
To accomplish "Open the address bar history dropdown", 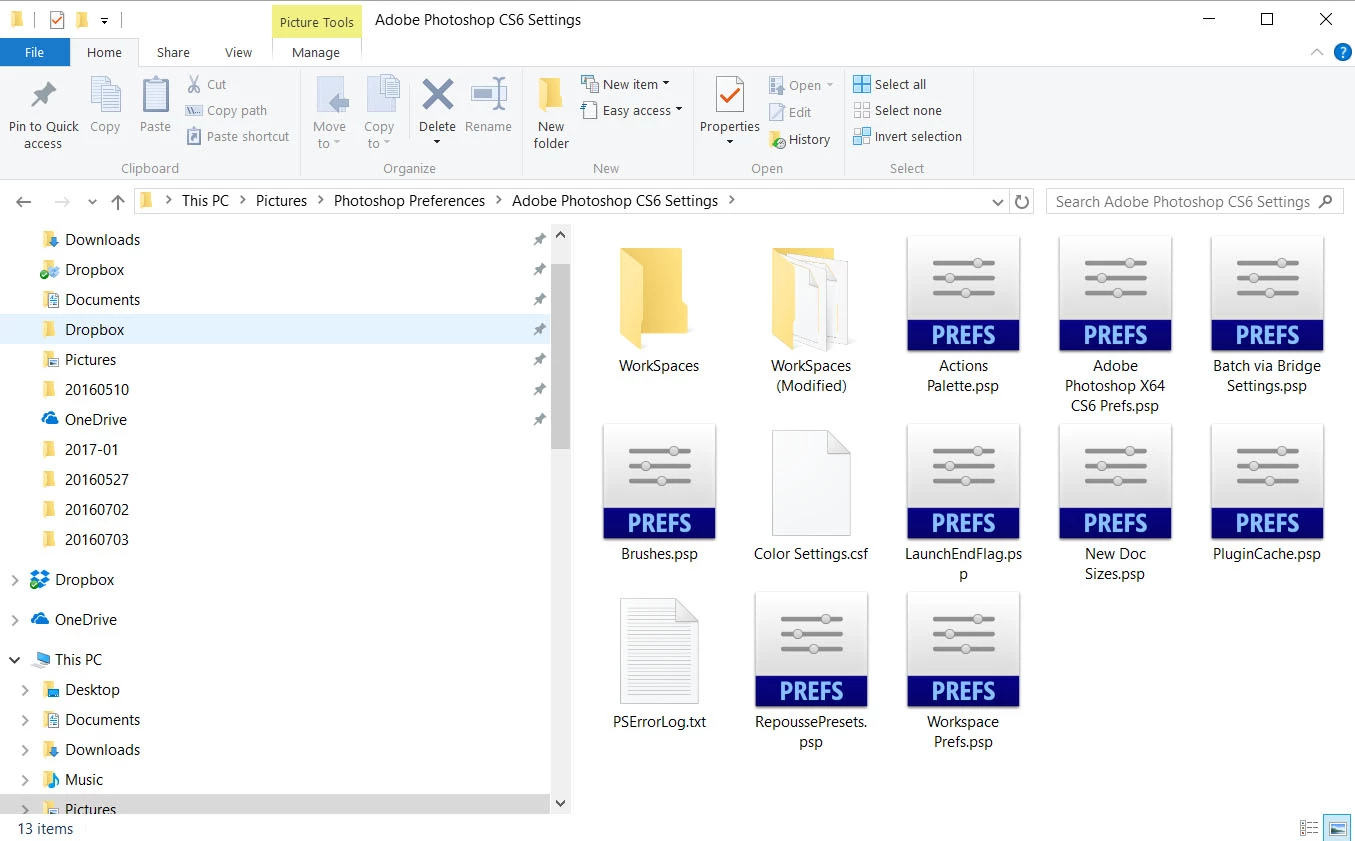I will pyautogui.click(x=997, y=202).
